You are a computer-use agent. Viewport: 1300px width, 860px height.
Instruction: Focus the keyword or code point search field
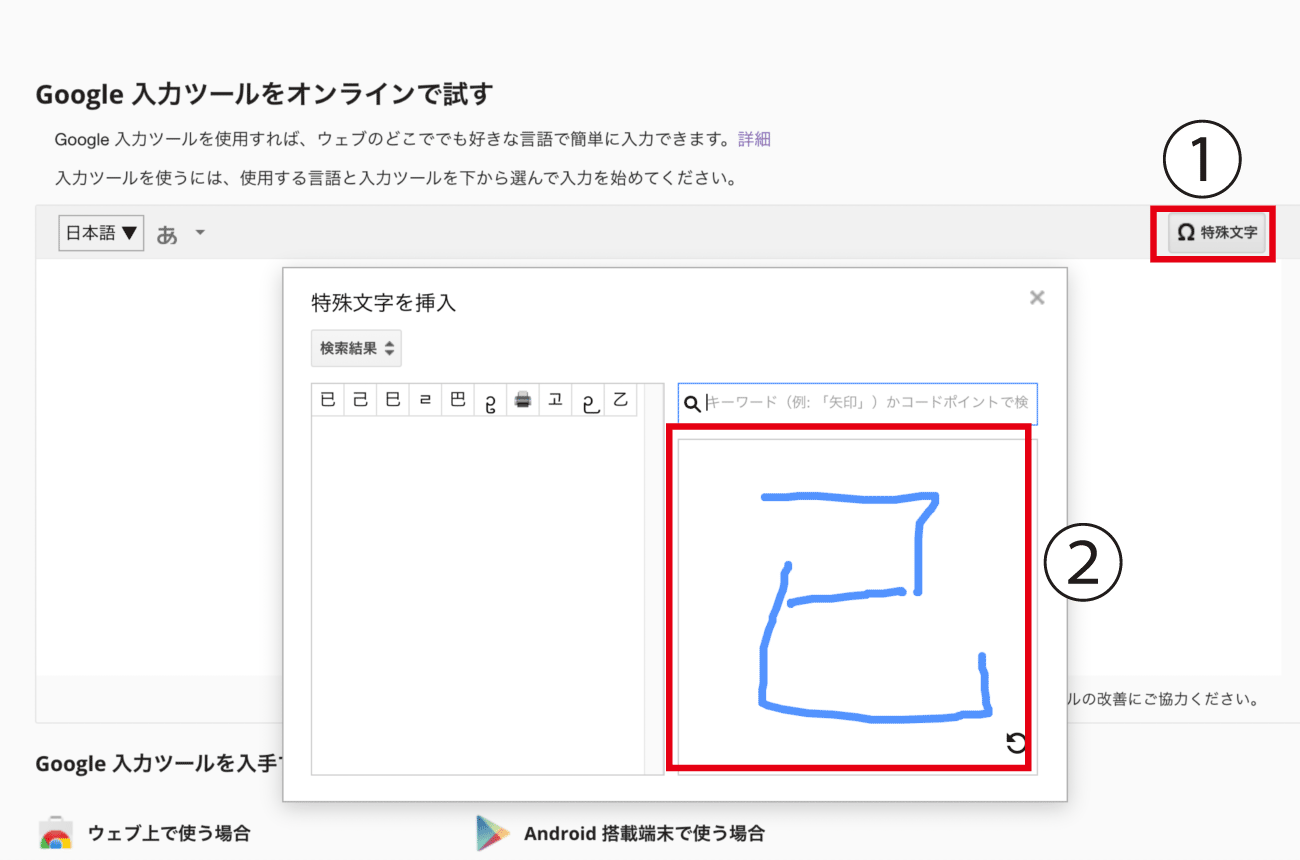point(857,403)
